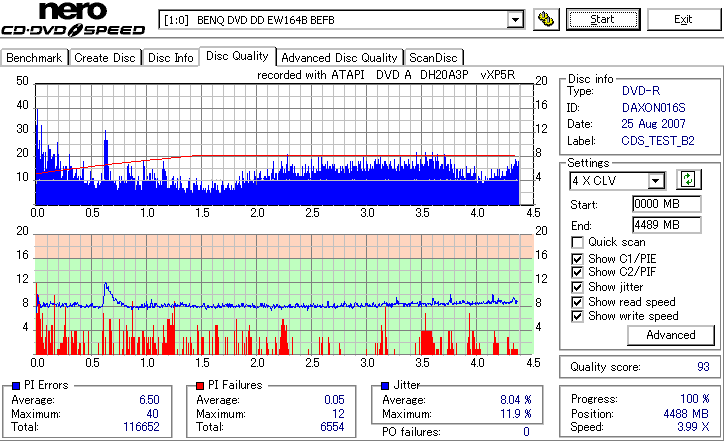Enable the Quick scan checkbox
Screen dimensions: 724x441
pos(577,242)
